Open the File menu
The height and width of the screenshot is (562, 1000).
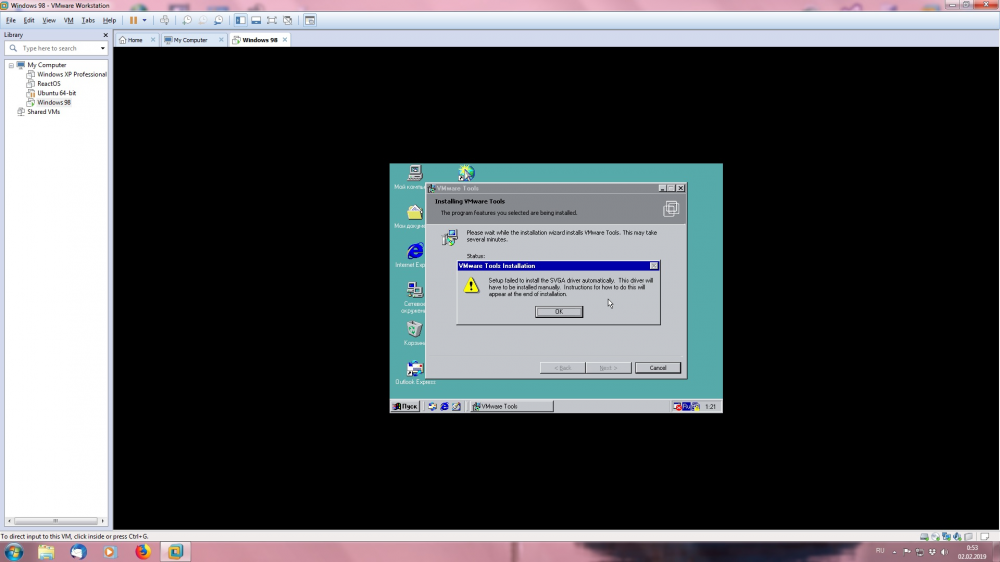coord(11,20)
